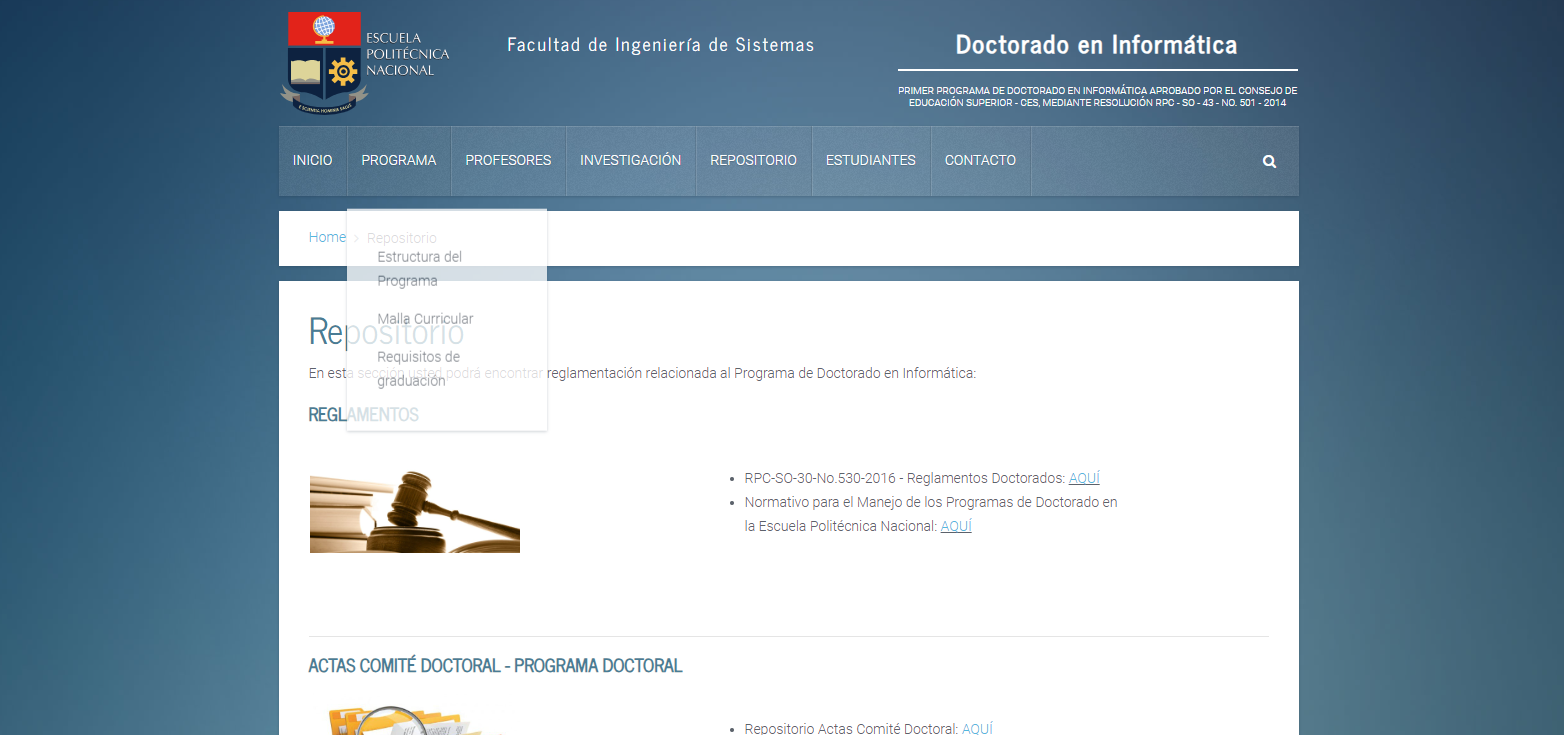Image resolution: width=1564 pixels, height=735 pixels.
Task: Click the gavel and books image
Action: click(x=414, y=512)
